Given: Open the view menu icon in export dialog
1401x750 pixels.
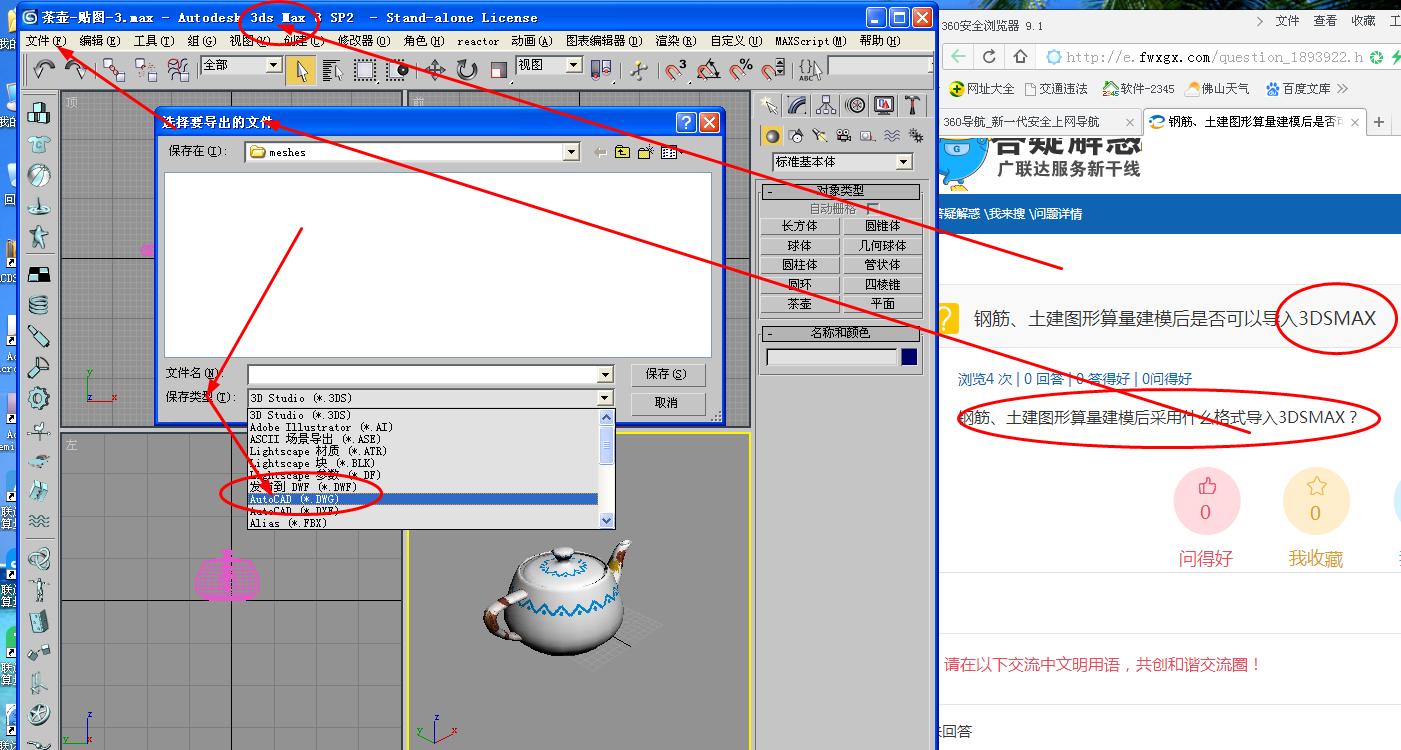Looking at the screenshot, I should [x=670, y=152].
